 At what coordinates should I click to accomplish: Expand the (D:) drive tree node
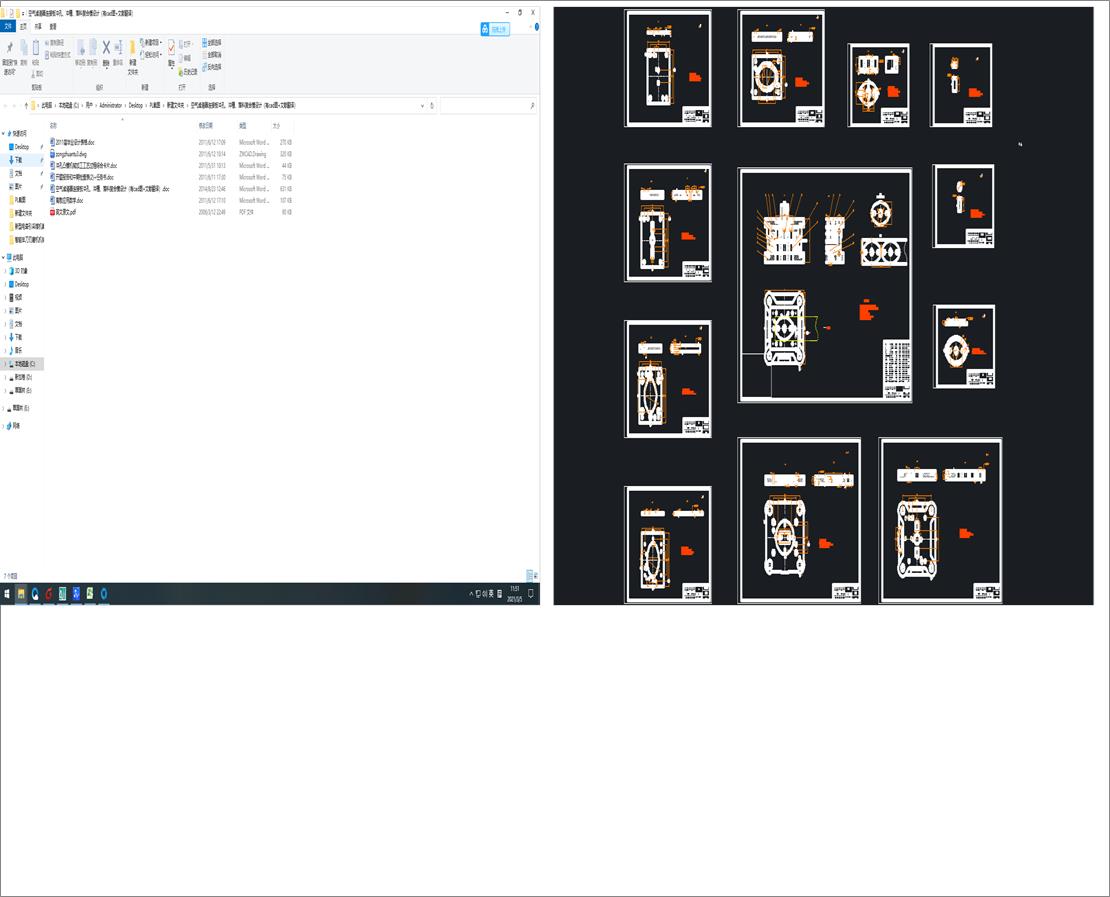6,377
